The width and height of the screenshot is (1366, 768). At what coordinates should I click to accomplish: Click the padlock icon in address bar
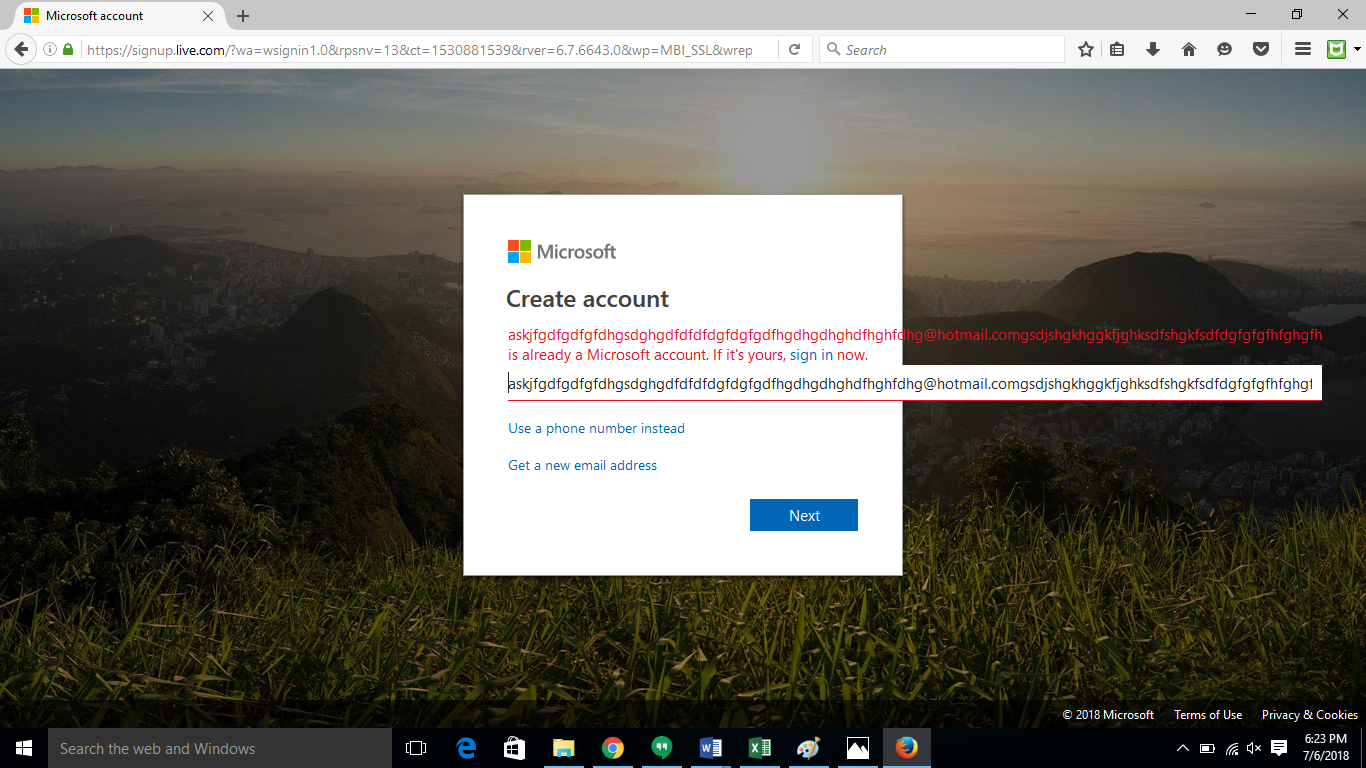coord(66,48)
